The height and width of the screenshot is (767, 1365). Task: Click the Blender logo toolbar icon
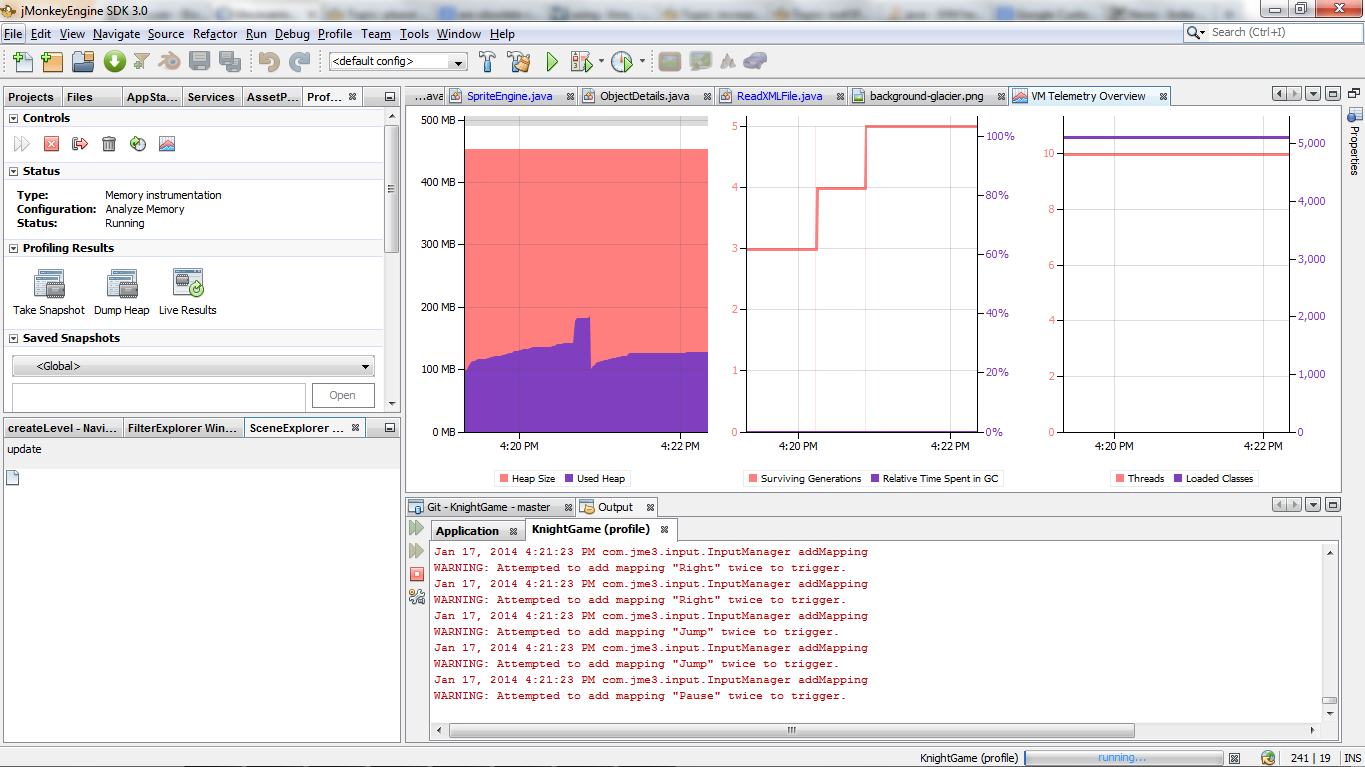[x=169, y=61]
